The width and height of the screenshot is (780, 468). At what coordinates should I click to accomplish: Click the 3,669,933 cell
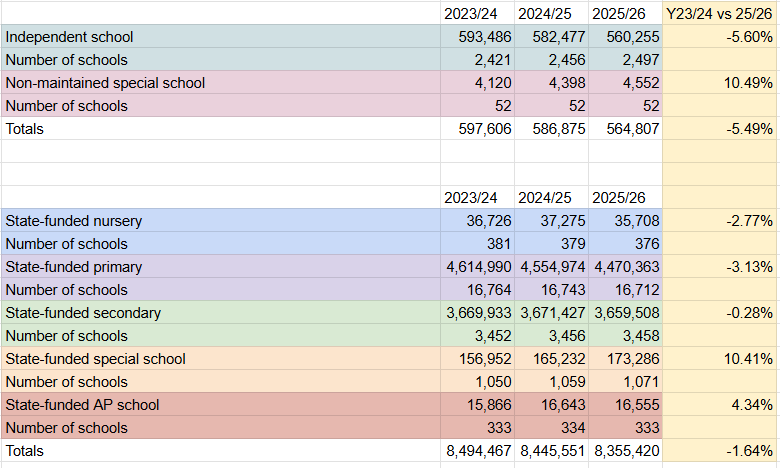click(x=478, y=313)
